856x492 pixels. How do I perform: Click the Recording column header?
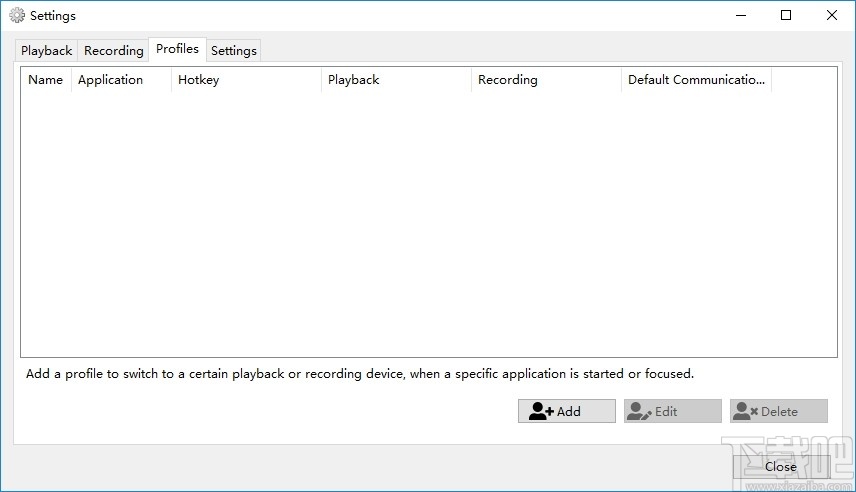tap(507, 80)
